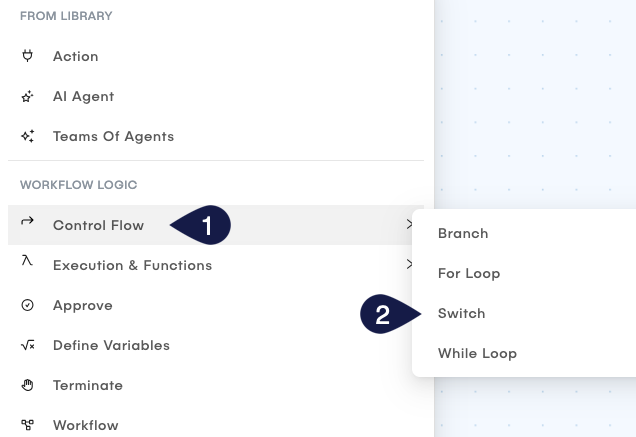Add an AI Agent step
This screenshot has width=636, height=437.
(83, 96)
